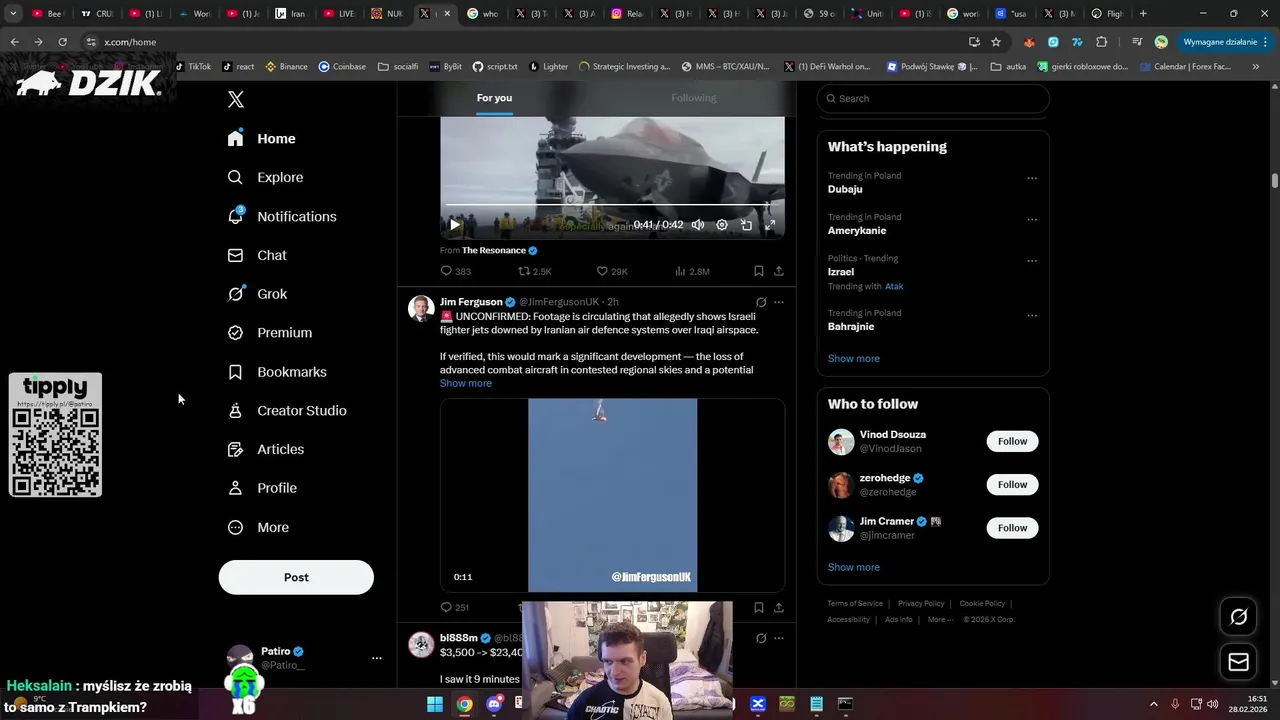Open video settings gear icon
Viewport: 1280px width, 720px height.
[722, 225]
